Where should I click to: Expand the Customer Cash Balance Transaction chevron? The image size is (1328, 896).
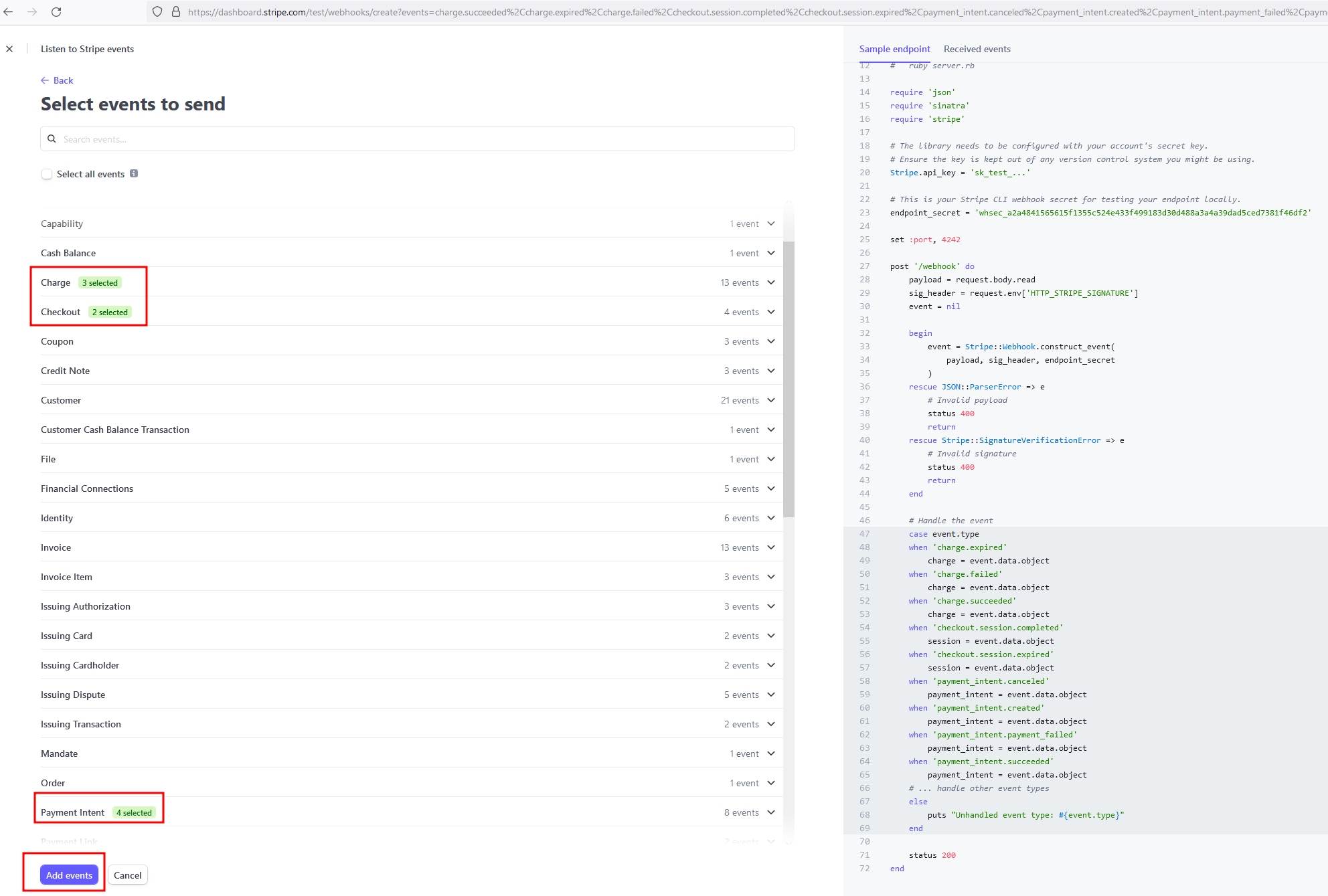pyautogui.click(x=771, y=430)
